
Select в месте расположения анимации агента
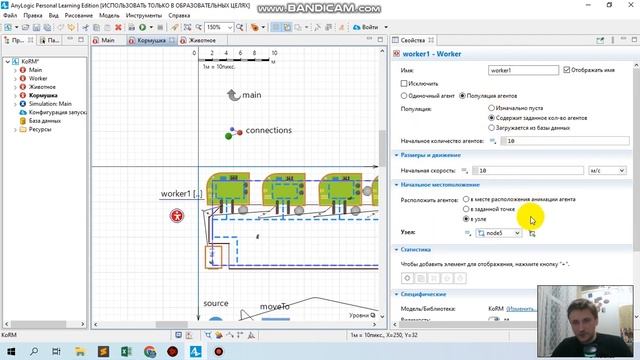[x=466, y=199]
